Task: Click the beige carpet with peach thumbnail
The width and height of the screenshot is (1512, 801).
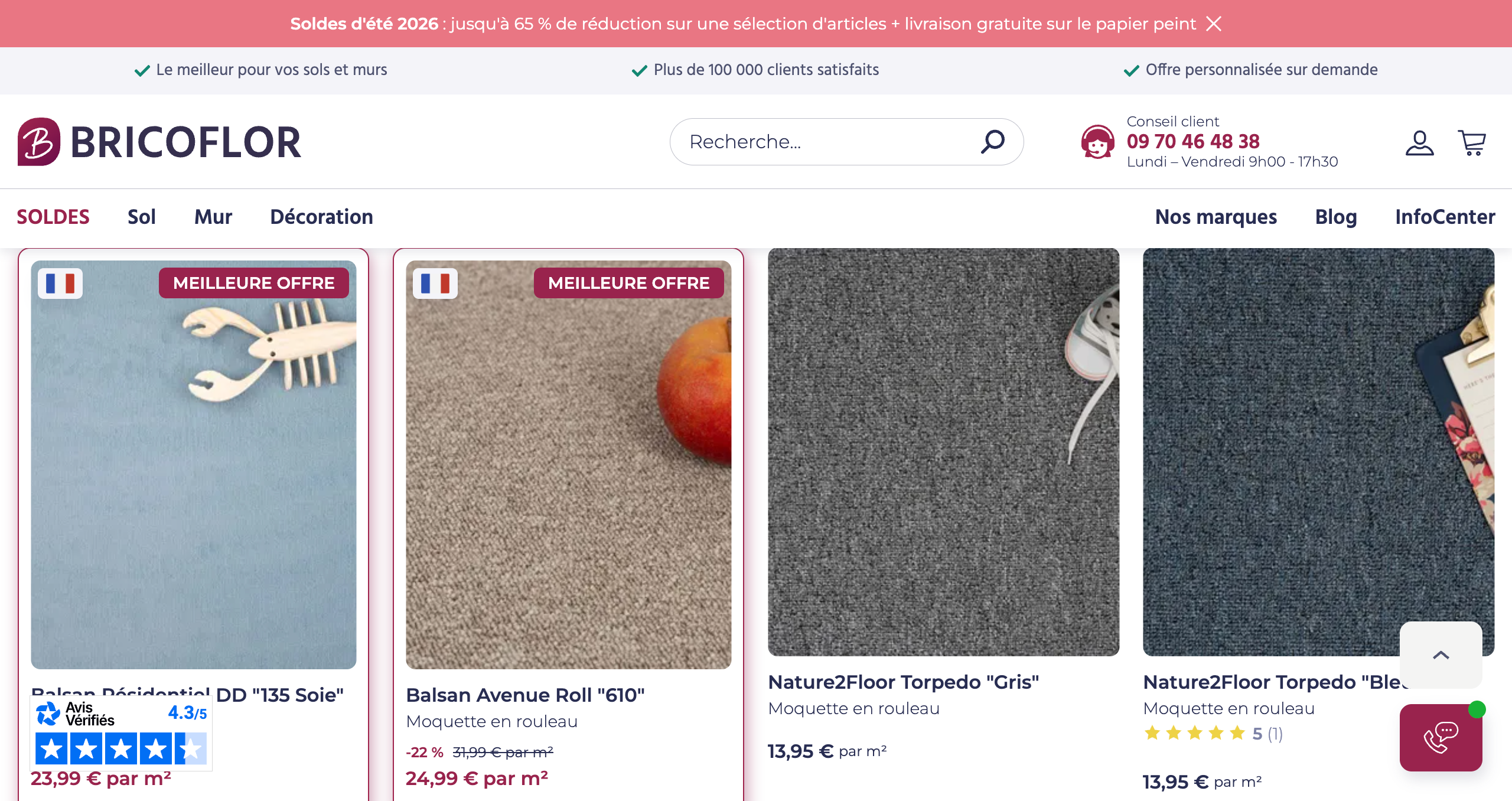Action: [568, 464]
